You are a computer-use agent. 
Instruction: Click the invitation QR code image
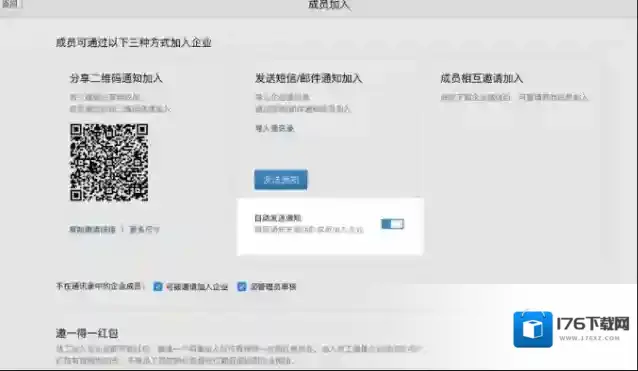[109, 162]
